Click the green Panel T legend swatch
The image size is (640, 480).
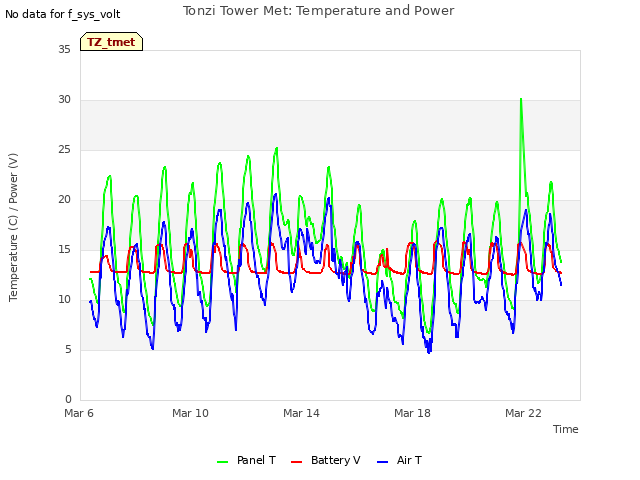tap(222, 462)
